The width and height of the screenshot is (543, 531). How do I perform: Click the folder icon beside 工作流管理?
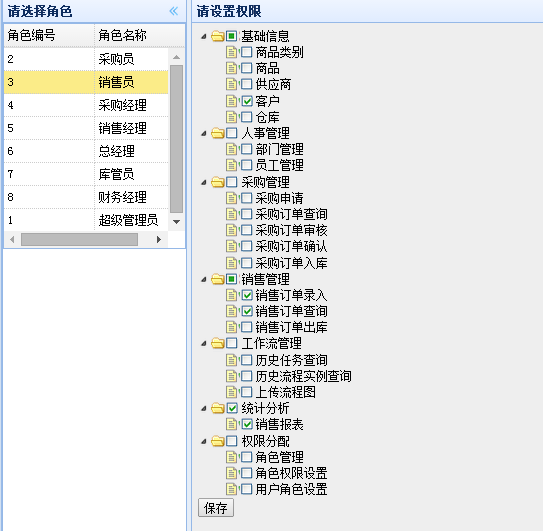click(x=218, y=343)
